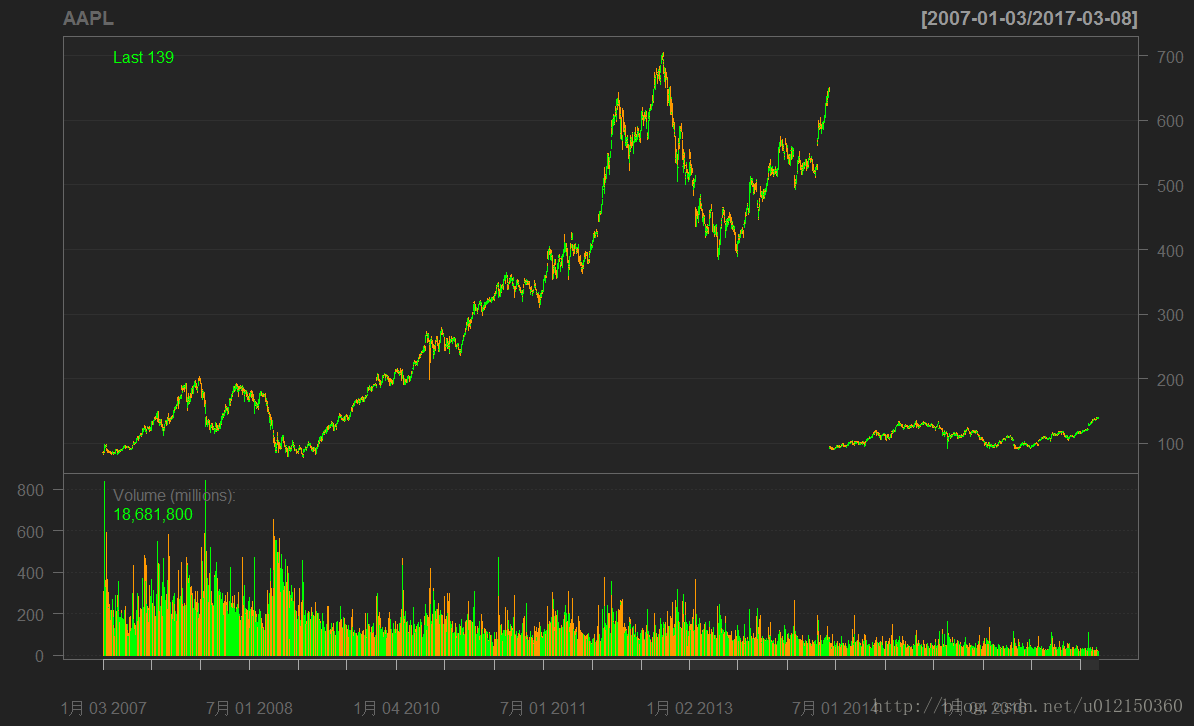The height and width of the screenshot is (726, 1194).
Task: Click the '1月 02 2013' date label
Action: (689, 708)
